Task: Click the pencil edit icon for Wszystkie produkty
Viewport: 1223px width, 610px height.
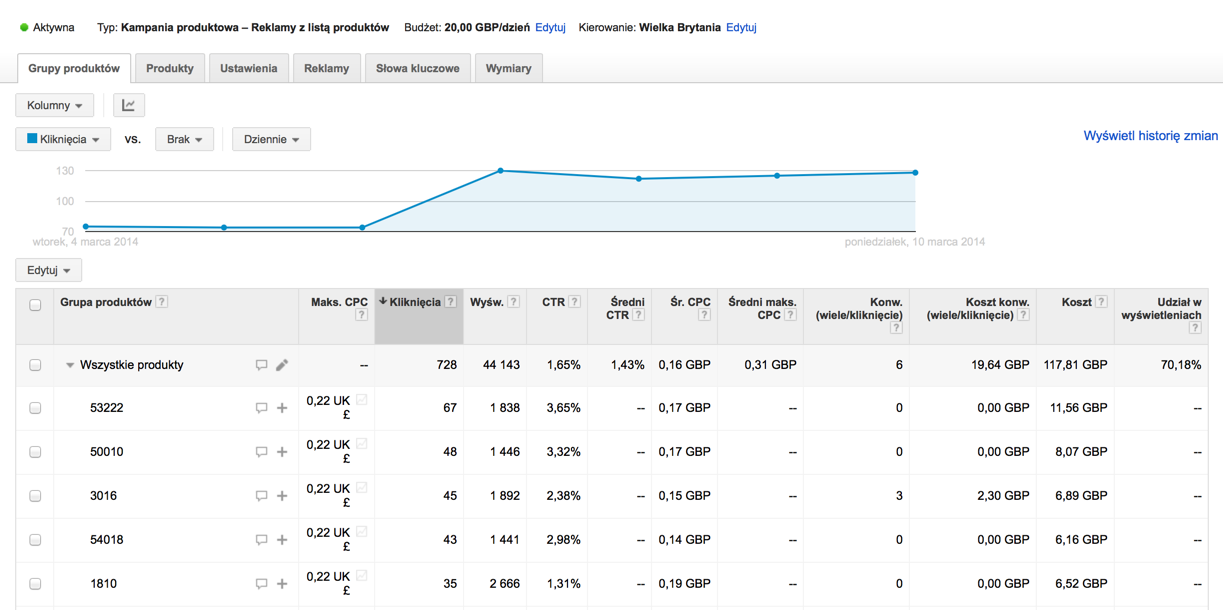Action: tap(281, 365)
